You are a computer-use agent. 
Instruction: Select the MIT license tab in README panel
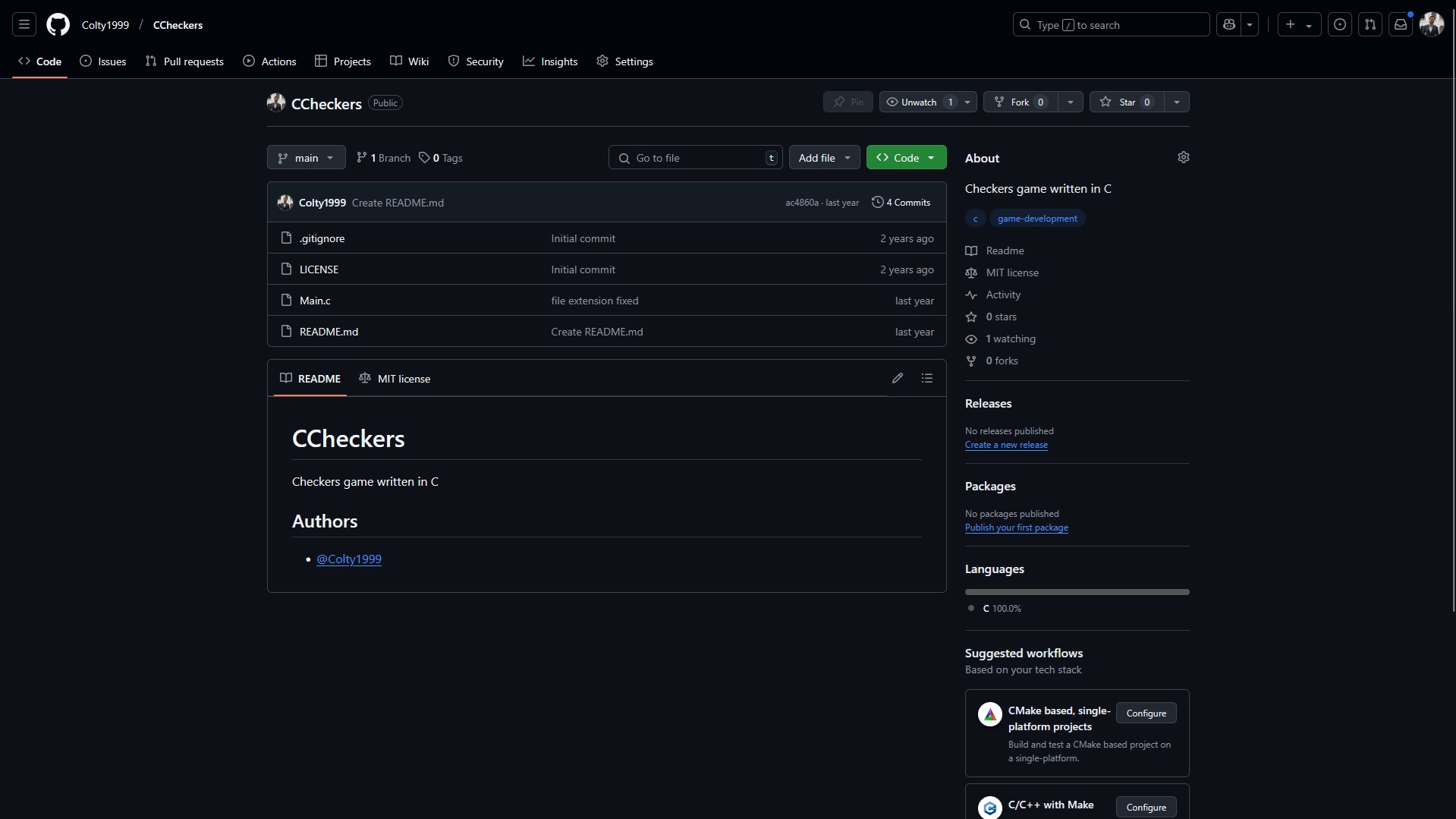pyautogui.click(x=395, y=378)
